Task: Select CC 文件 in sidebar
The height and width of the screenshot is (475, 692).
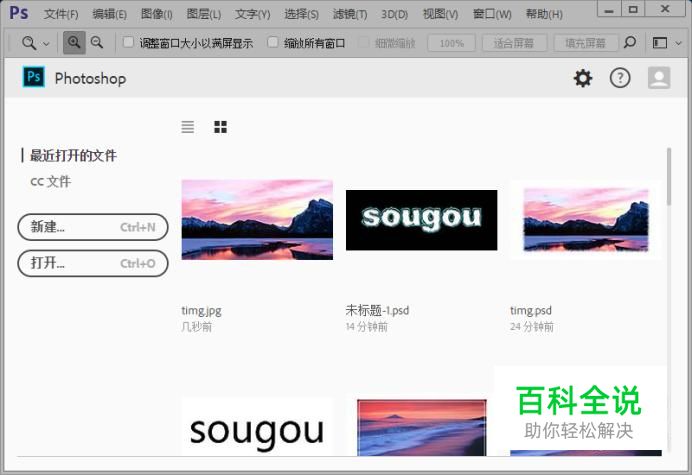Action: tap(50, 181)
